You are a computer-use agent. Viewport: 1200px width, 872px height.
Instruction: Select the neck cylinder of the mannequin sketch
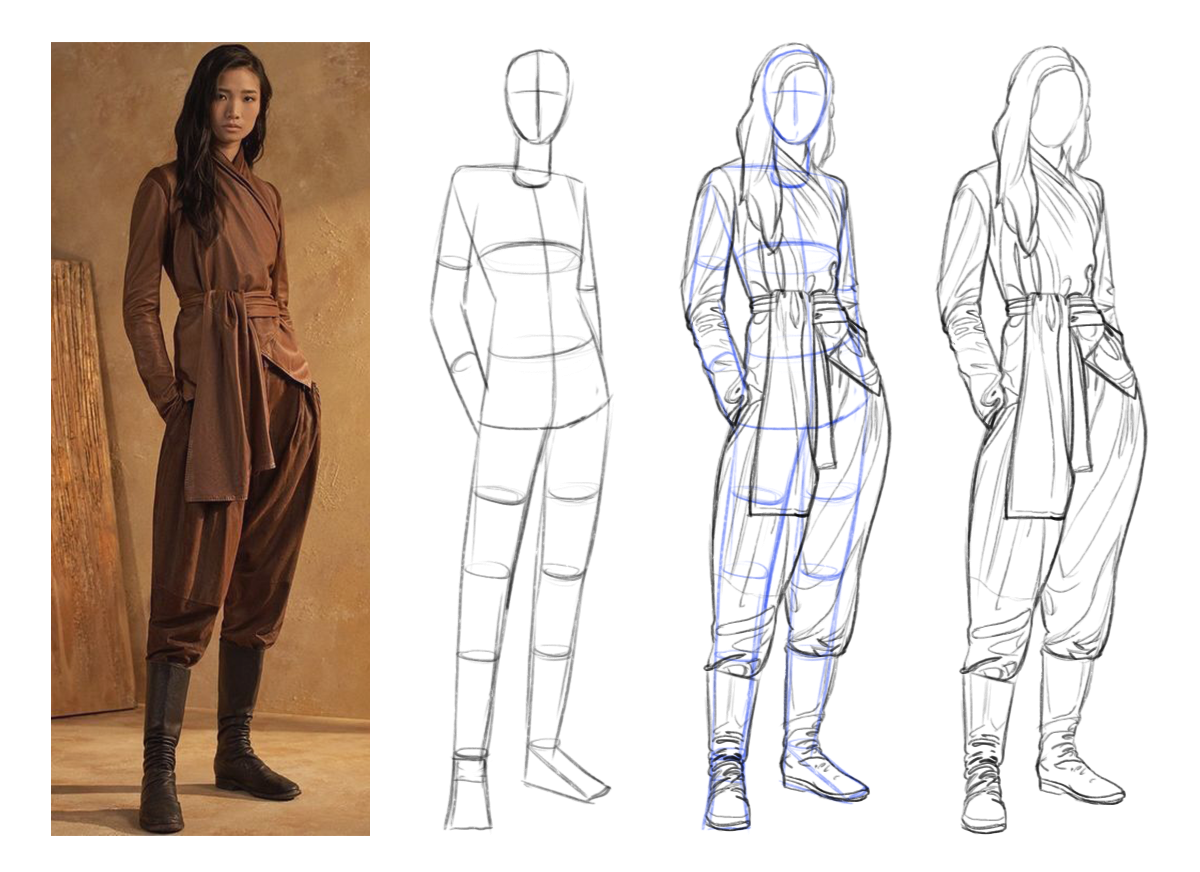point(535,165)
